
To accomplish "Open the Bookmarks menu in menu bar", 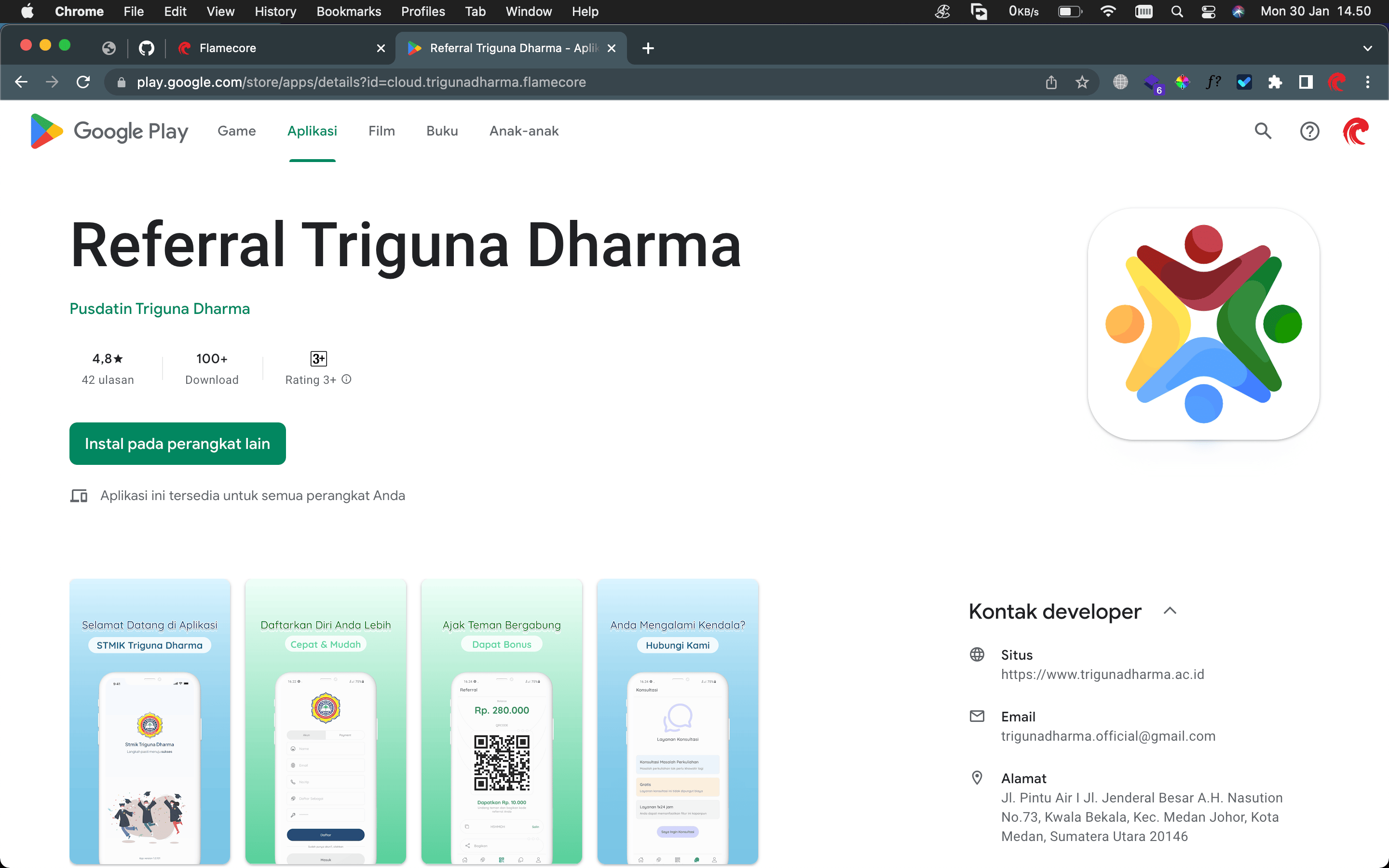I will [348, 12].
